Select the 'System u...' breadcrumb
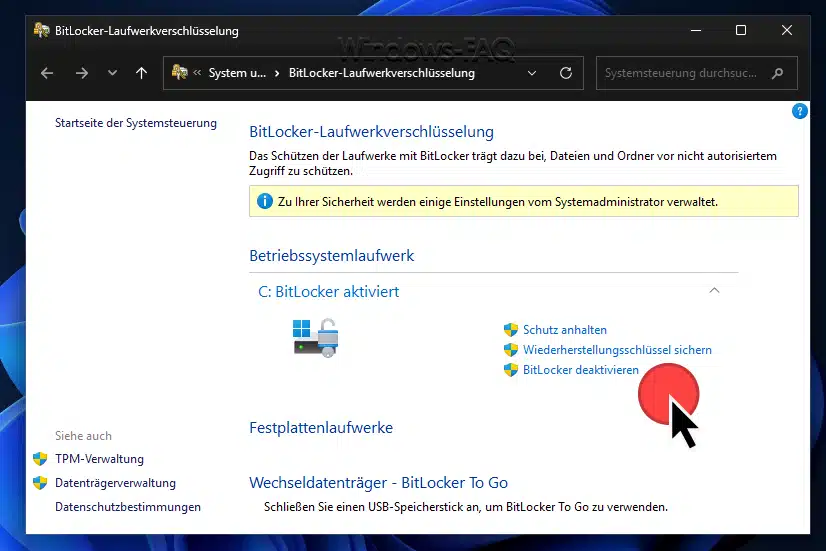The width and height of the screenshot is (826, 551). 237,73
